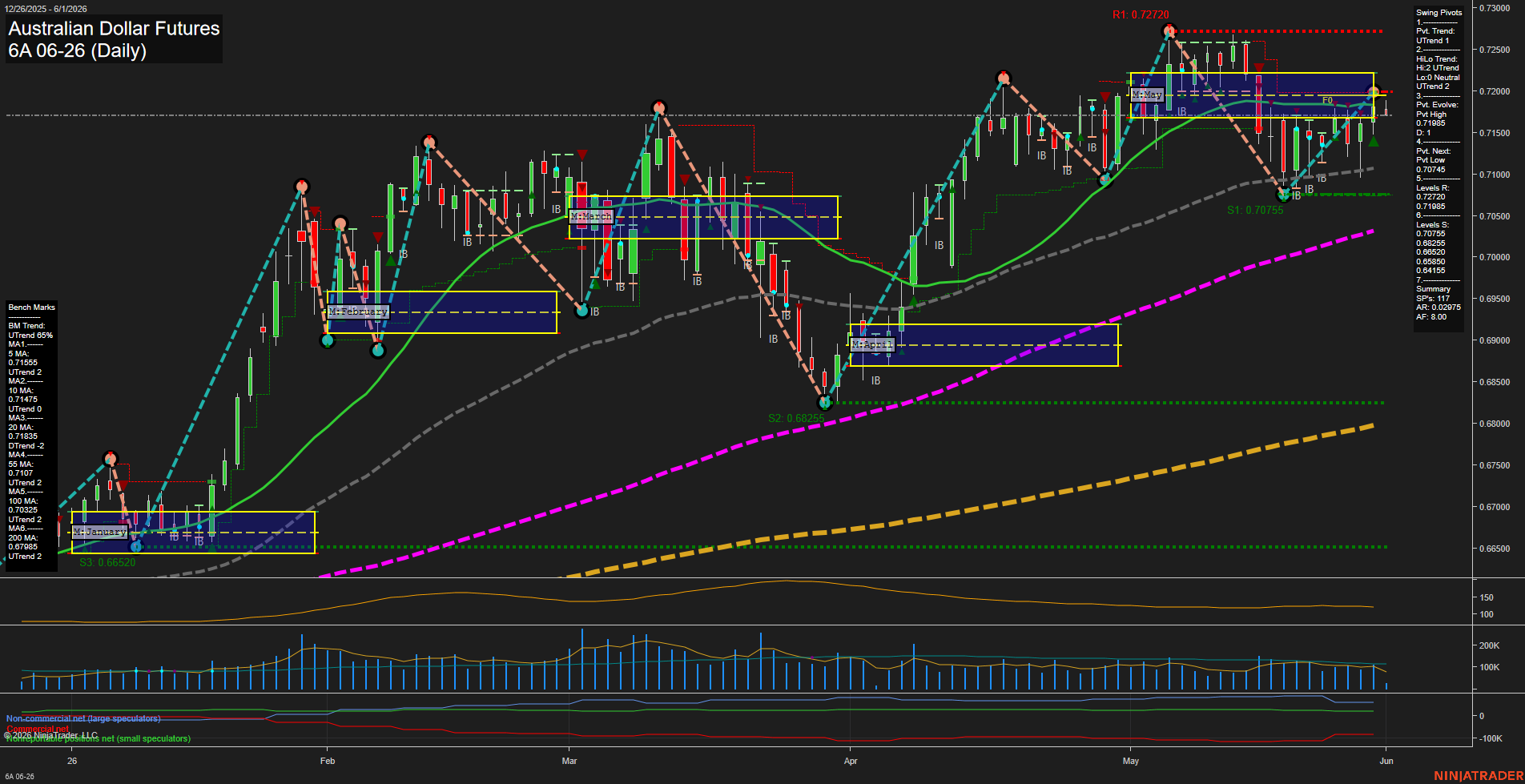Click the Australian Dollar Futures chart title
Screen dimensions: 1525x784
[114, 29]
